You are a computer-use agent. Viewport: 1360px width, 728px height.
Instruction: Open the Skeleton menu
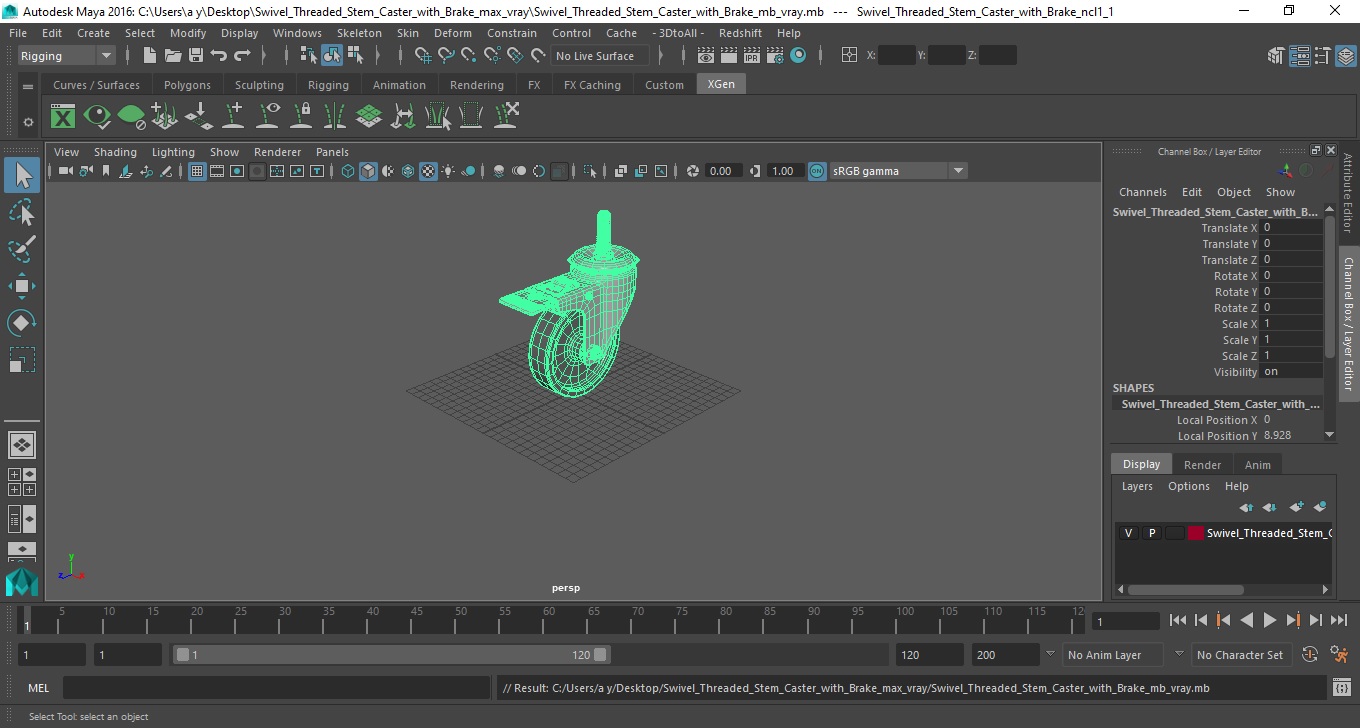coord(359,33)
